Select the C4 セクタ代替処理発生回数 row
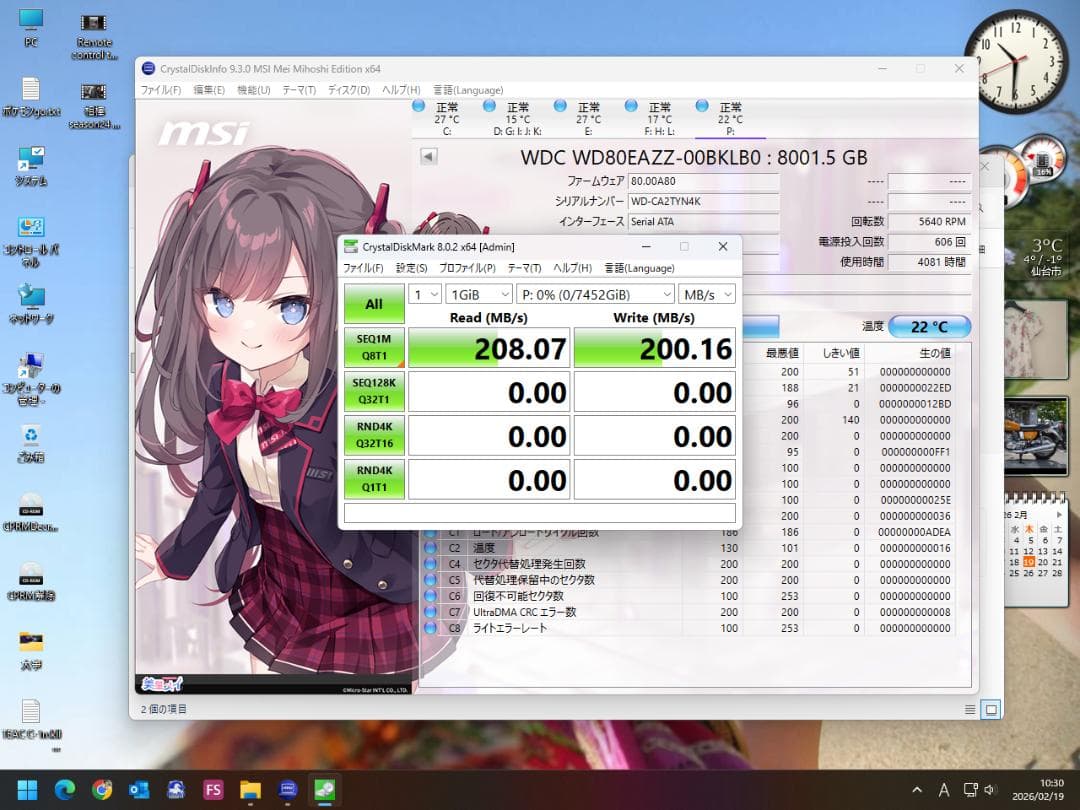This screenshot has width=1080, height=810. pos(687,564)
